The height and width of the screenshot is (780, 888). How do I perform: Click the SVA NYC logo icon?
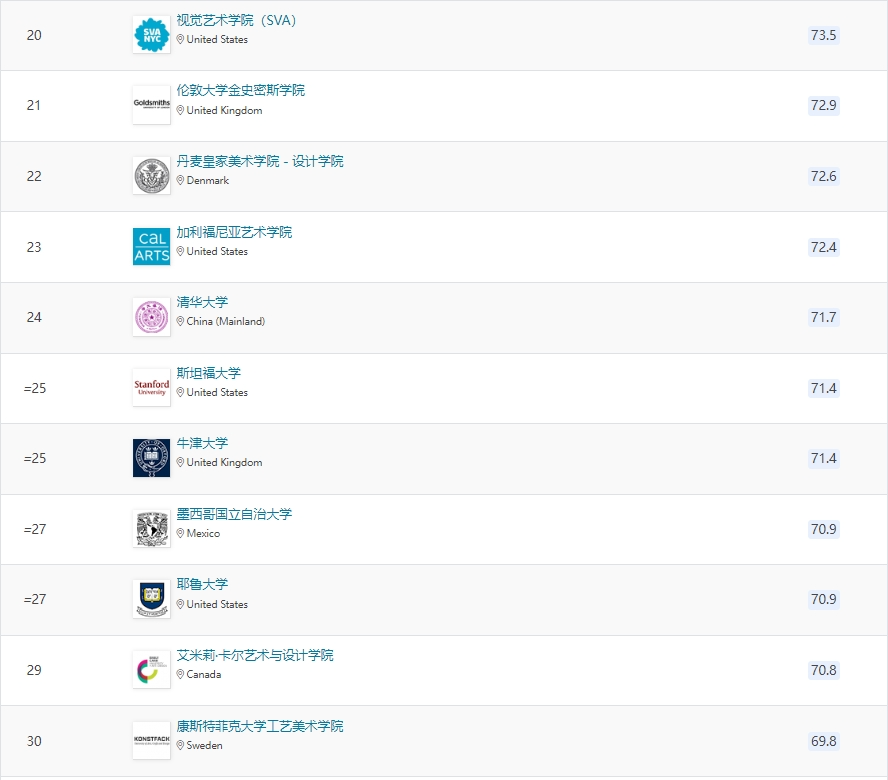(x=151, y=35)
